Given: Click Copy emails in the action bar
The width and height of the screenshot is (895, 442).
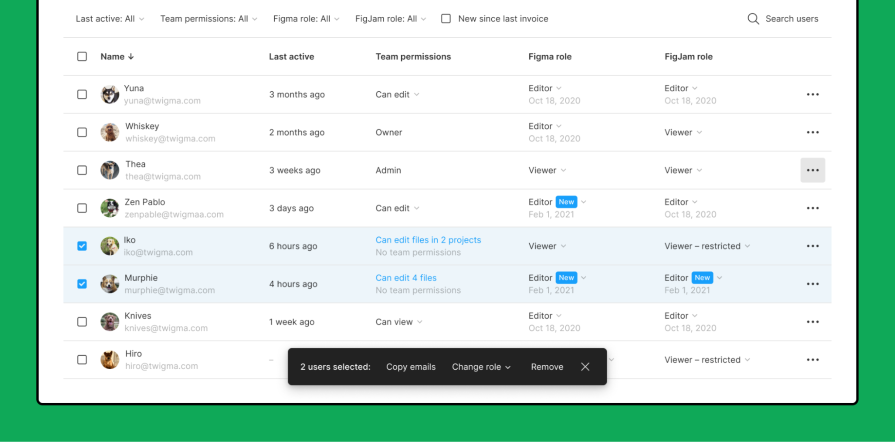Looking at the screenshot, I should click(x=411, y=367).
